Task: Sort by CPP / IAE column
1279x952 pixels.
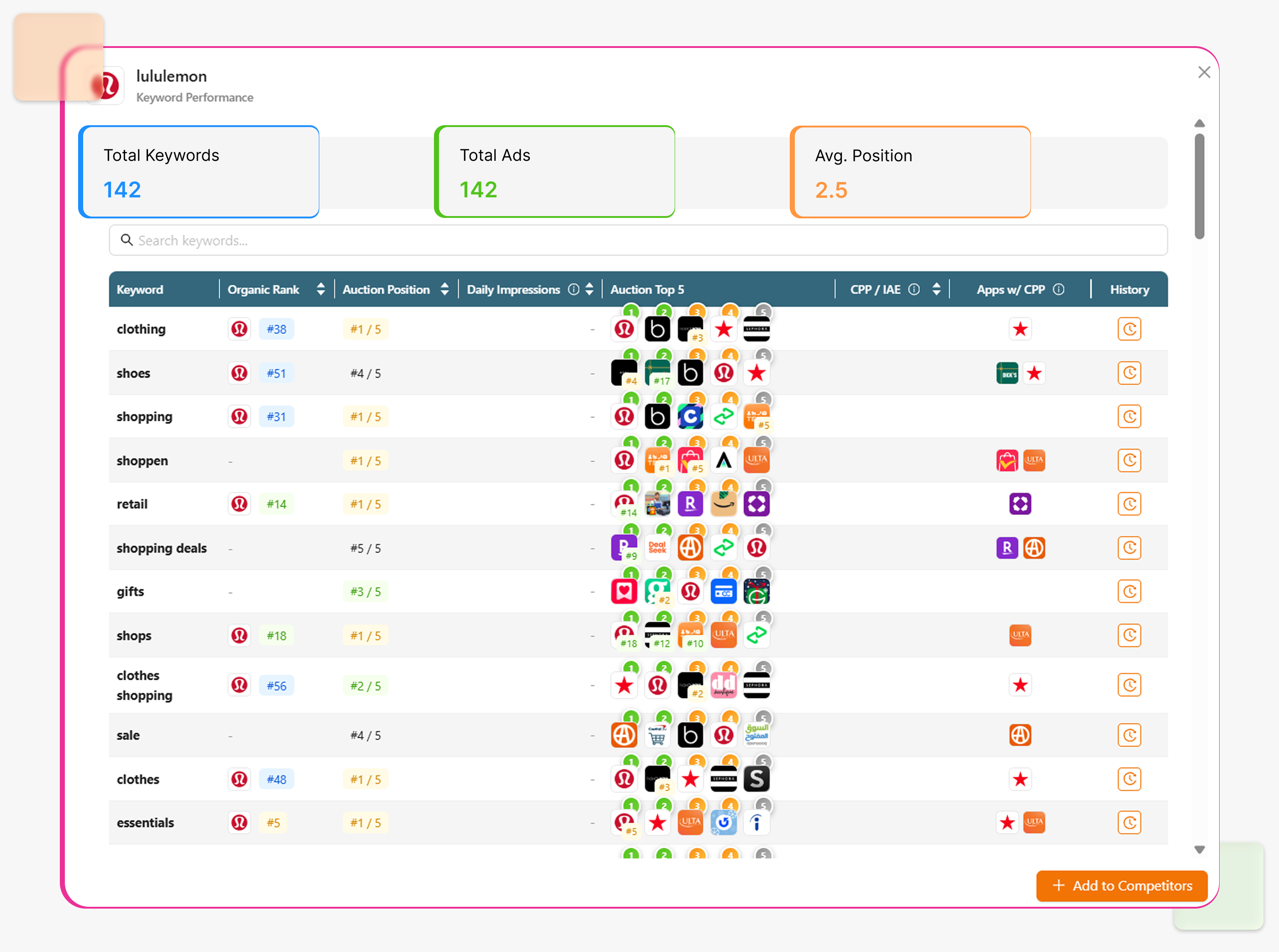Action: point(937,289)
